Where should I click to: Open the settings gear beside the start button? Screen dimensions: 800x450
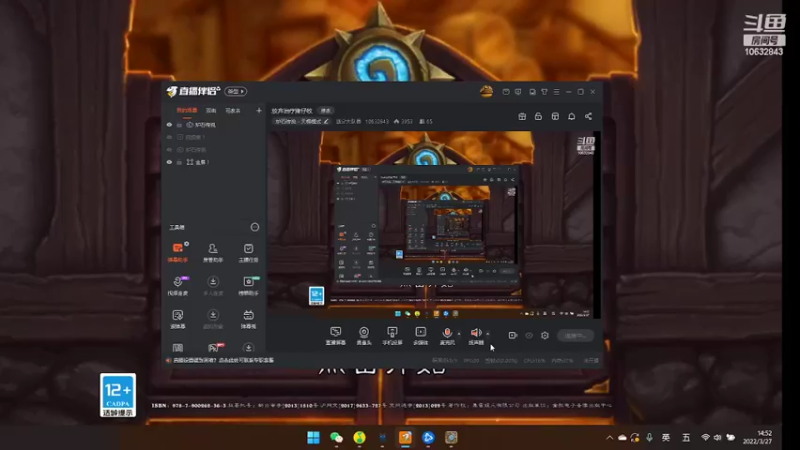545,335
